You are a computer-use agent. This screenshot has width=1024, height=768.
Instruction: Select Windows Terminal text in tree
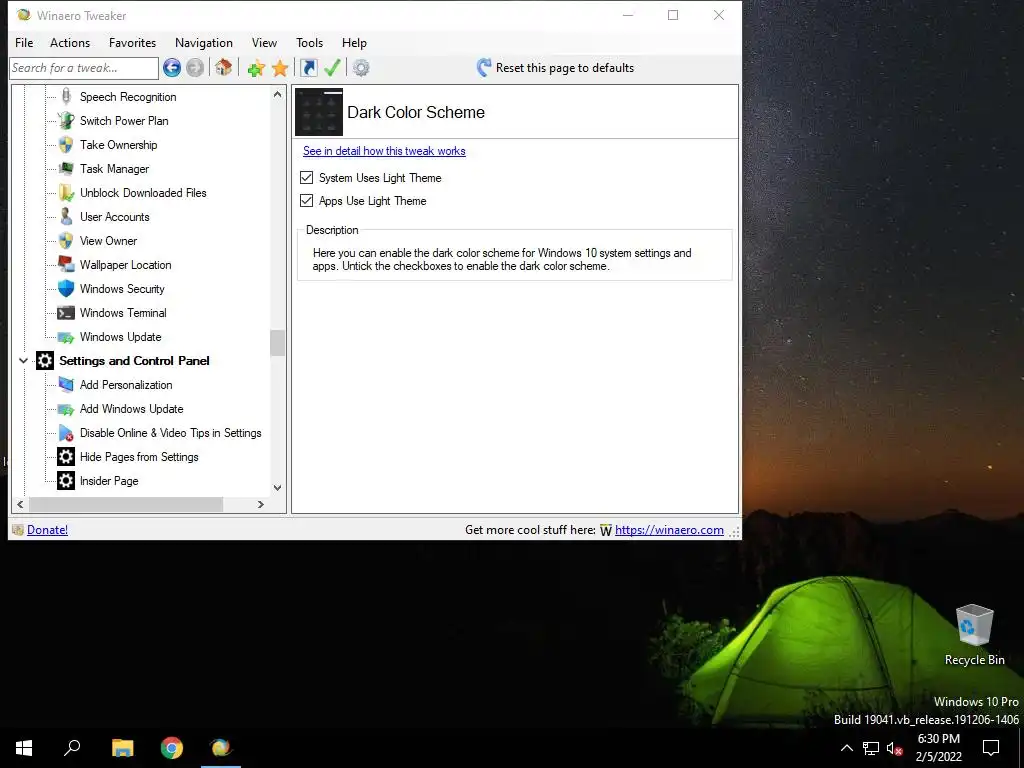pyautogui.click(x=123, y=313)
